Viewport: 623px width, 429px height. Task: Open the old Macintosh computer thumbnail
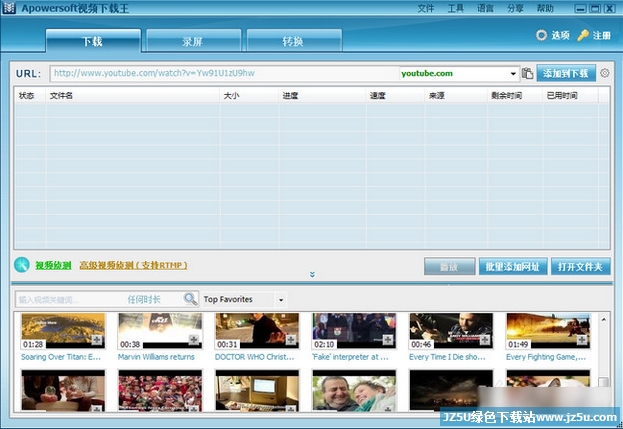coord(257,390)
